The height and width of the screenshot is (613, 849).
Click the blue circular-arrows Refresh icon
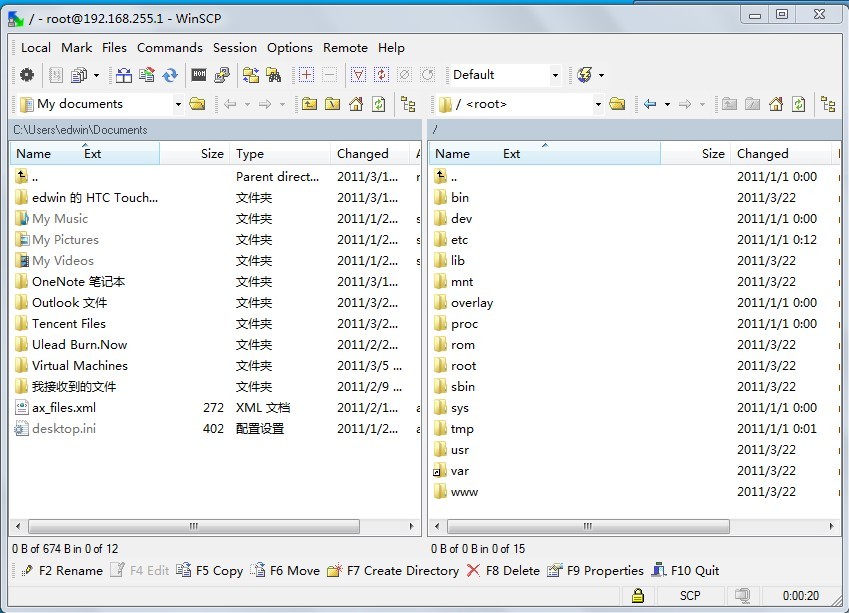click(x=170, y=75)
